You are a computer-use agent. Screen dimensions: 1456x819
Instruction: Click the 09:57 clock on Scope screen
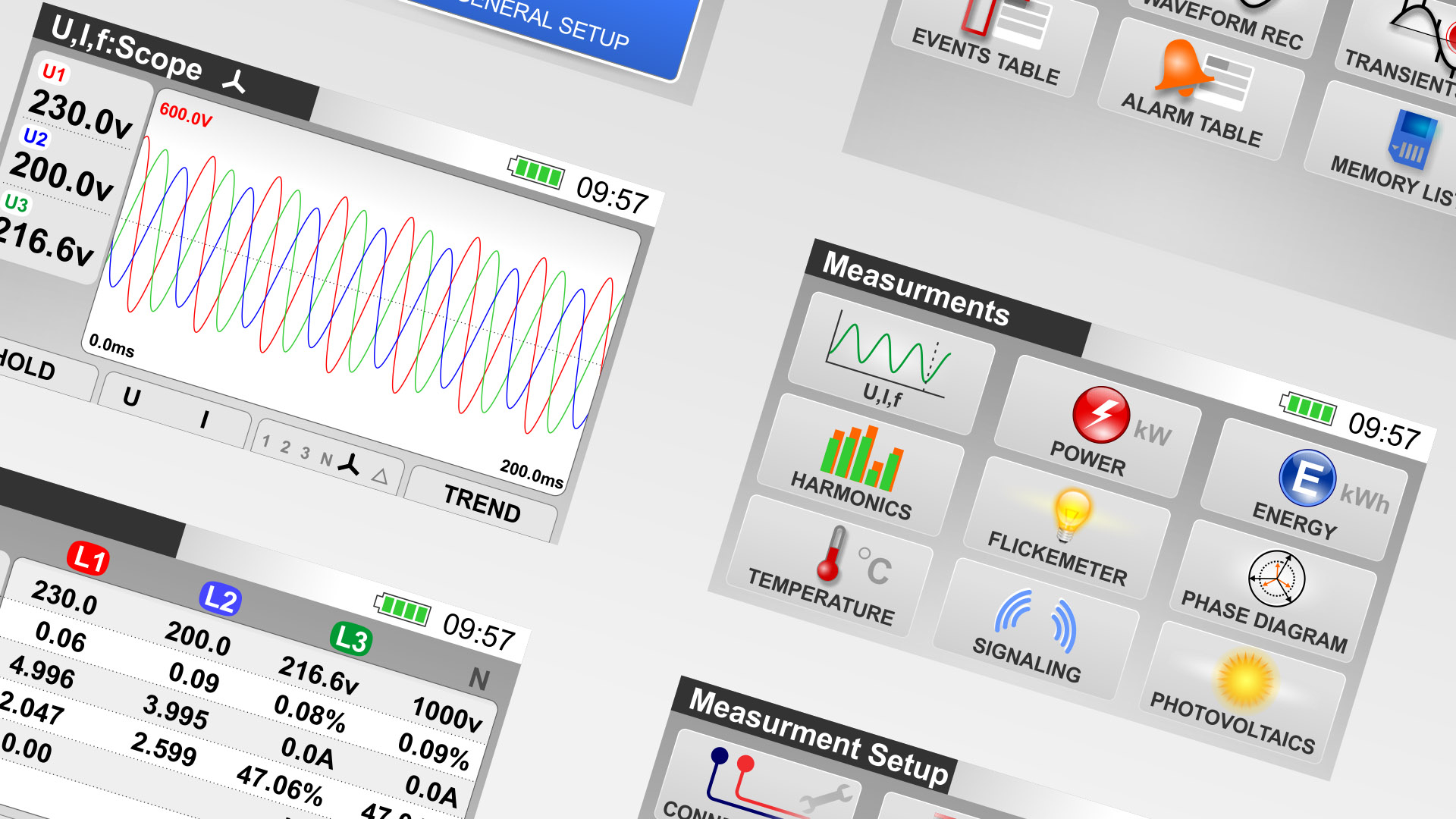point(613,196)
